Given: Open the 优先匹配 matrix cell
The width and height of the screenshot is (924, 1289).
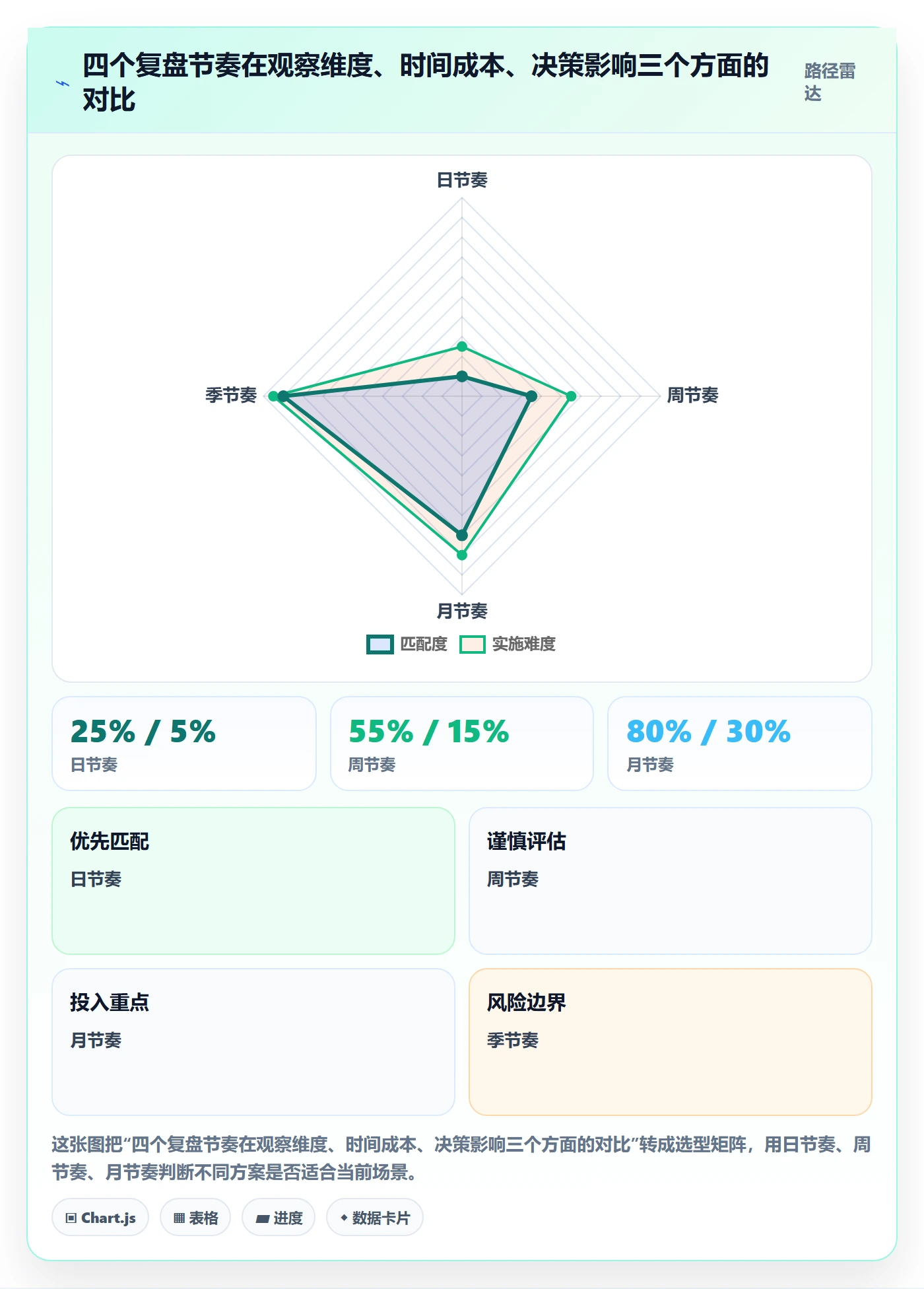Looking at the screenshot, I should (x=253, y=881).
